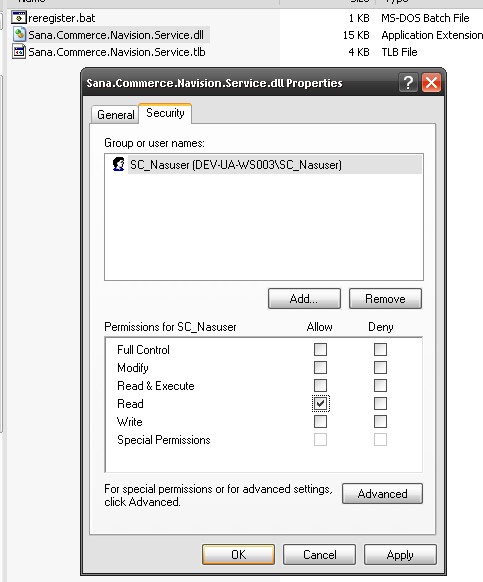Select the reregister.bat file name

pos(62,18)
